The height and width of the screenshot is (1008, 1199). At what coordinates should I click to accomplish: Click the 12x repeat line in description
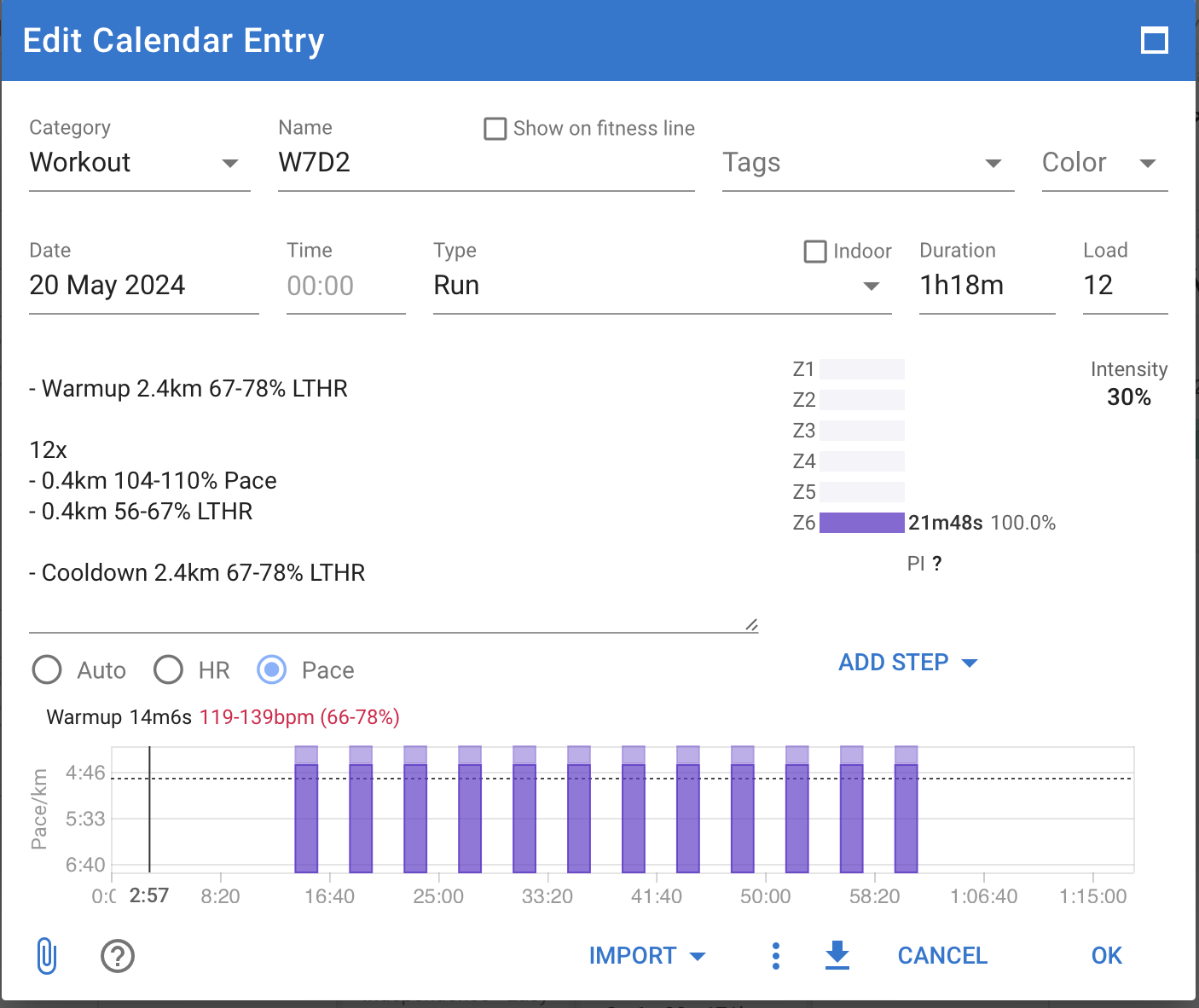48,450
